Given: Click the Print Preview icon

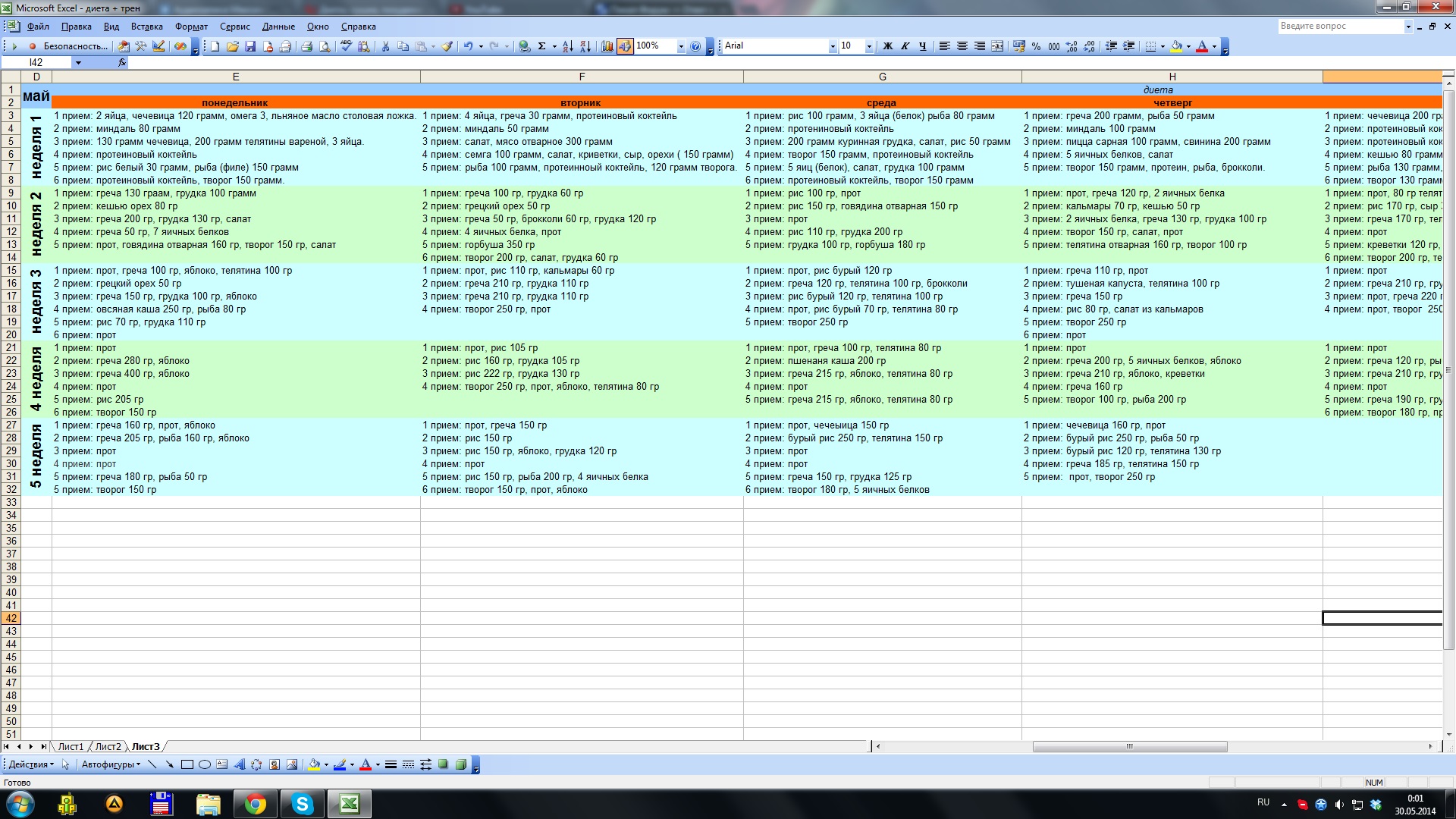Looking at the screenshot, I should [x=325, y=46].
